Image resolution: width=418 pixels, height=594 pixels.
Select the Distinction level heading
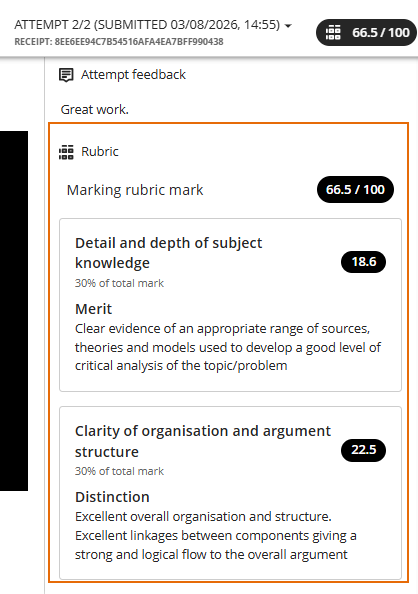pos(112,497)
